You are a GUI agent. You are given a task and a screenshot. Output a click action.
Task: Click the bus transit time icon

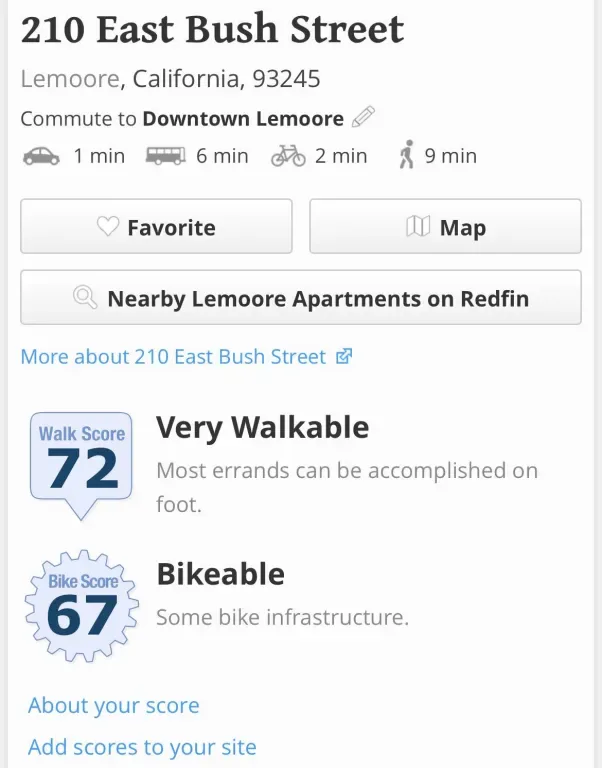click(x=166, y=156)
